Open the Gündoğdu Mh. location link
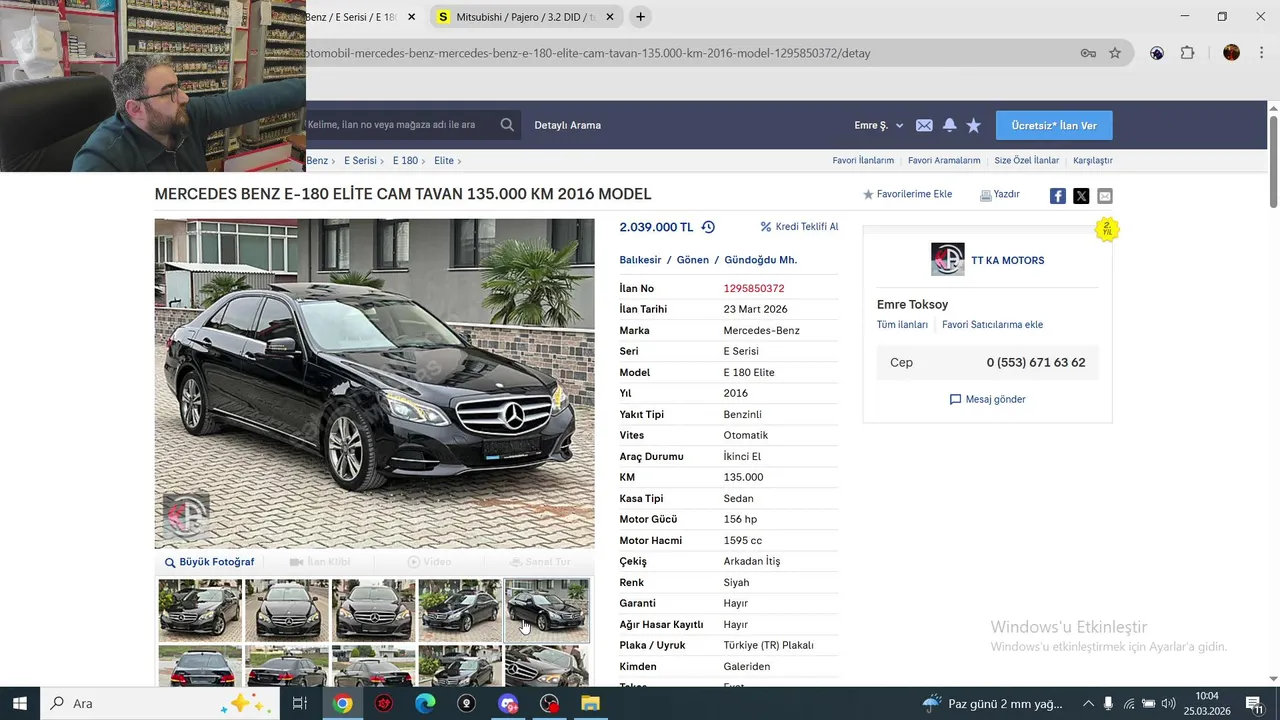Image resolution: width=1280 pixels, height=720 pixels. [760, 260]
